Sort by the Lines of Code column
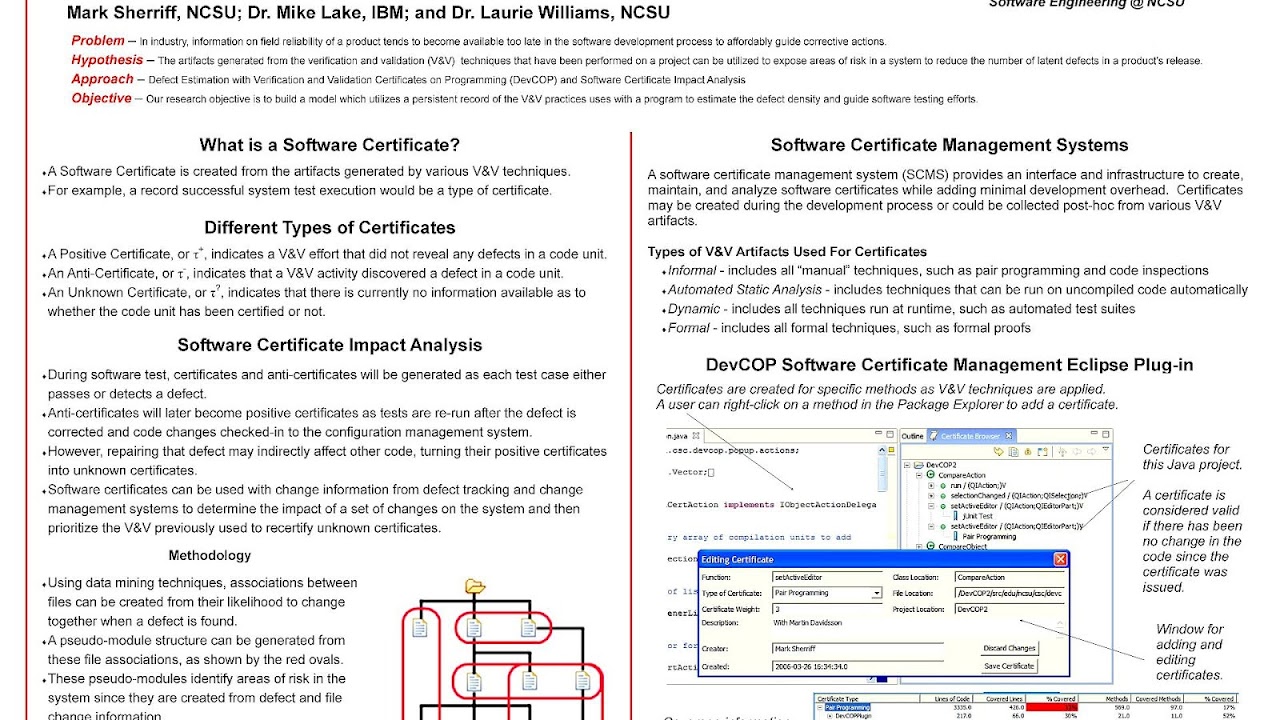 coord(946,699)
